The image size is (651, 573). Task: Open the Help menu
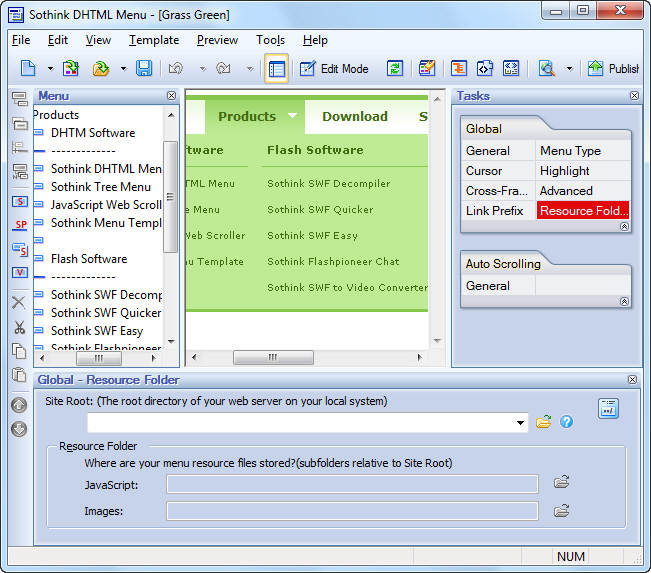pos(316,40)
